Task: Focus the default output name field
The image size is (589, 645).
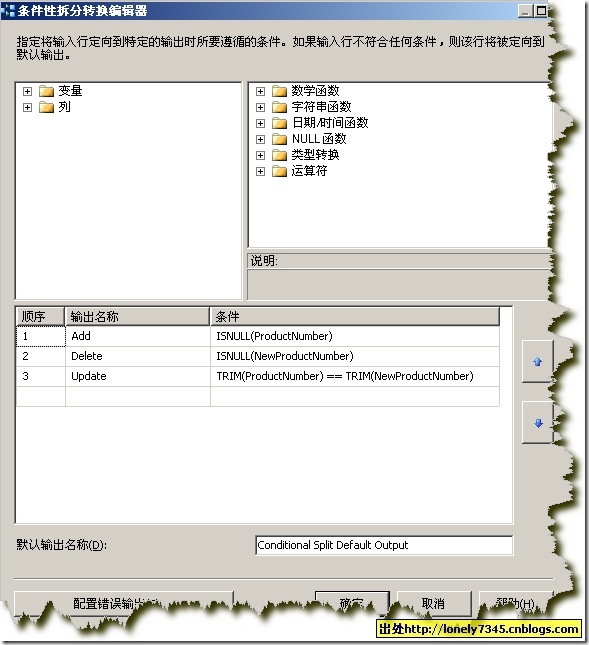Action: pos(384,545)
